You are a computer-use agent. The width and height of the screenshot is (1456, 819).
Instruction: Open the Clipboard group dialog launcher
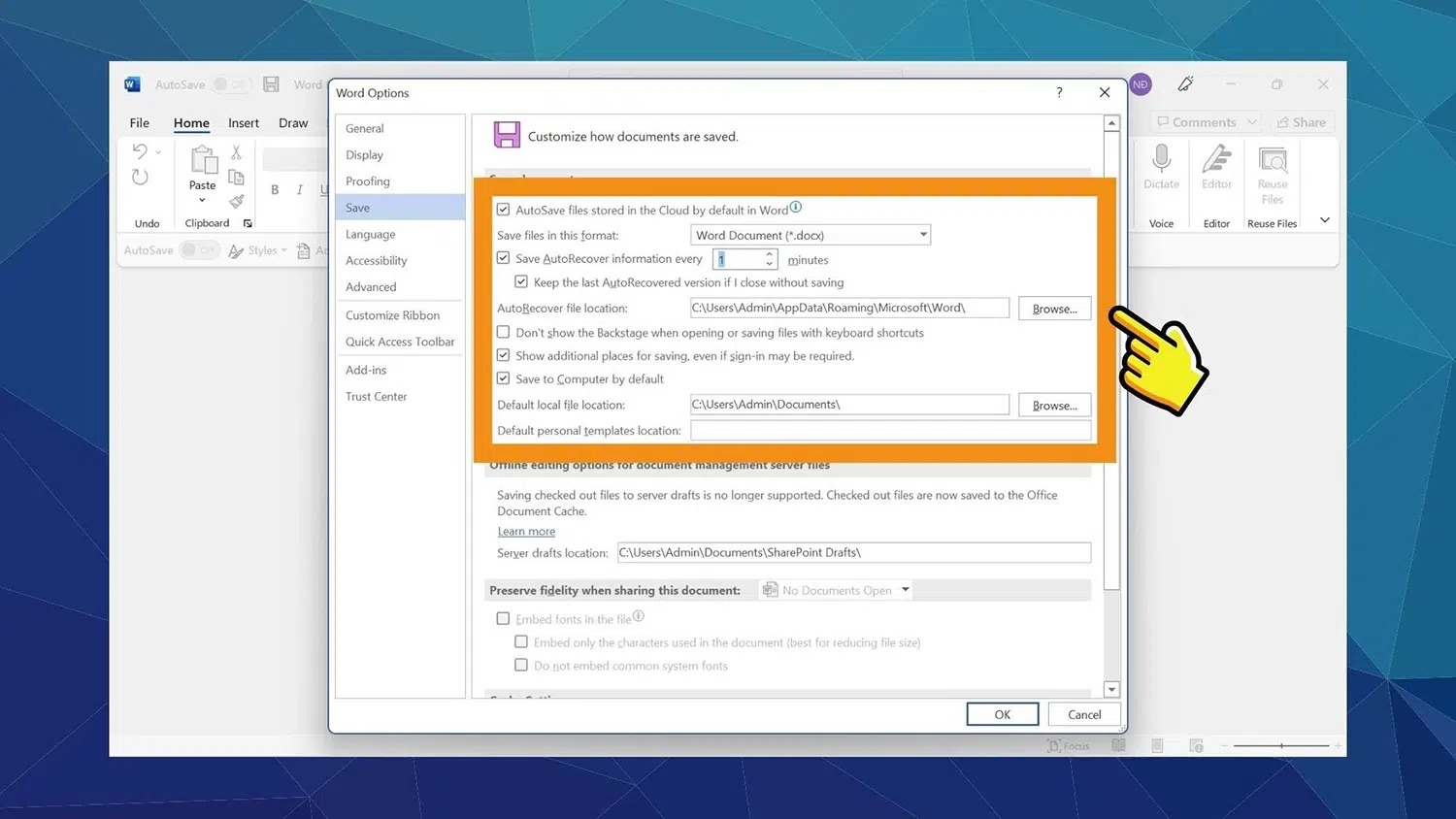click(x=248, y=223)
